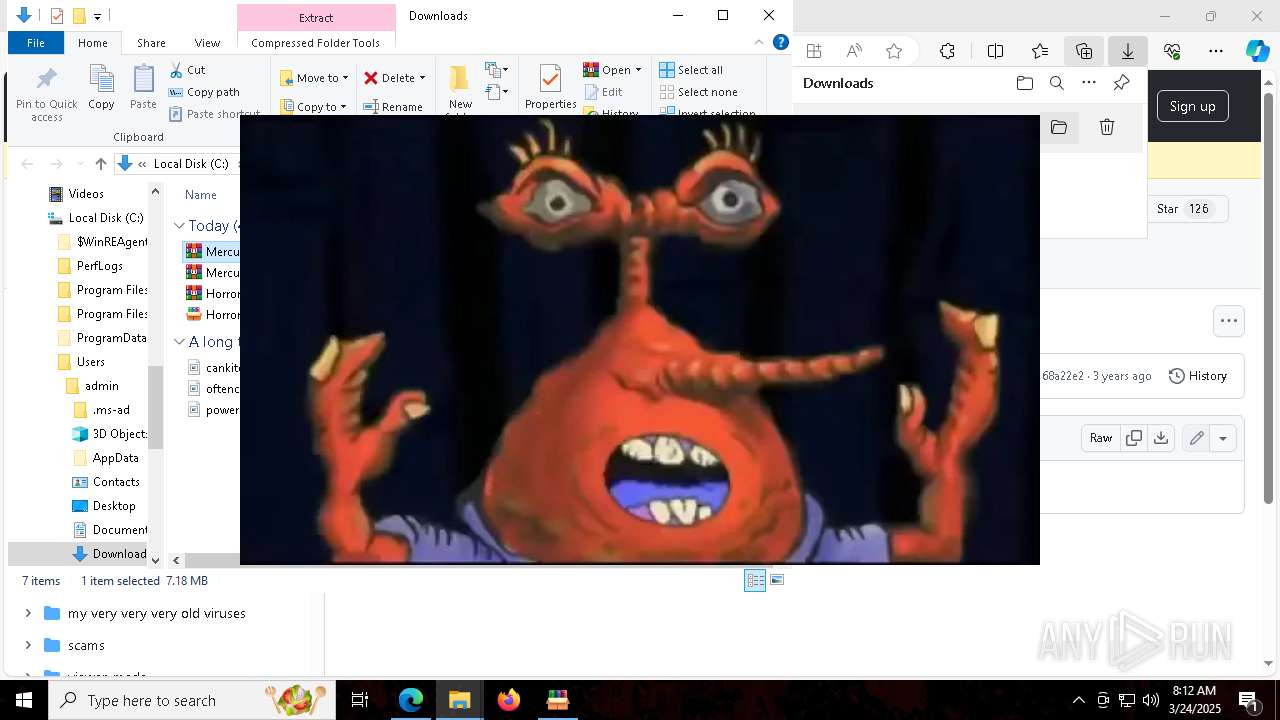Click the Cut scissors command

pyautogui.click(x=187, y=70)
